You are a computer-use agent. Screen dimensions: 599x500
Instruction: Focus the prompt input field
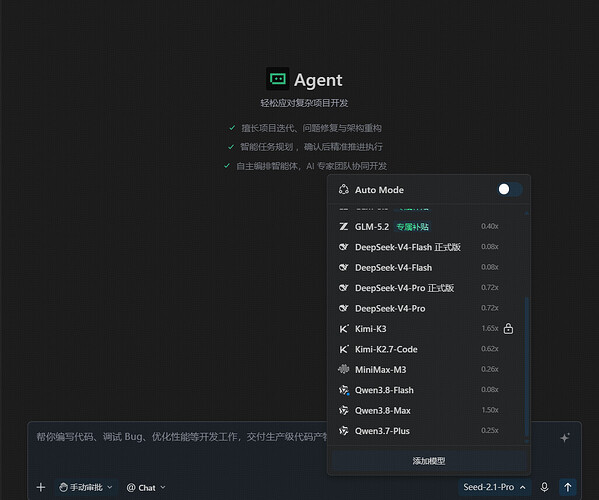(180, 437)
